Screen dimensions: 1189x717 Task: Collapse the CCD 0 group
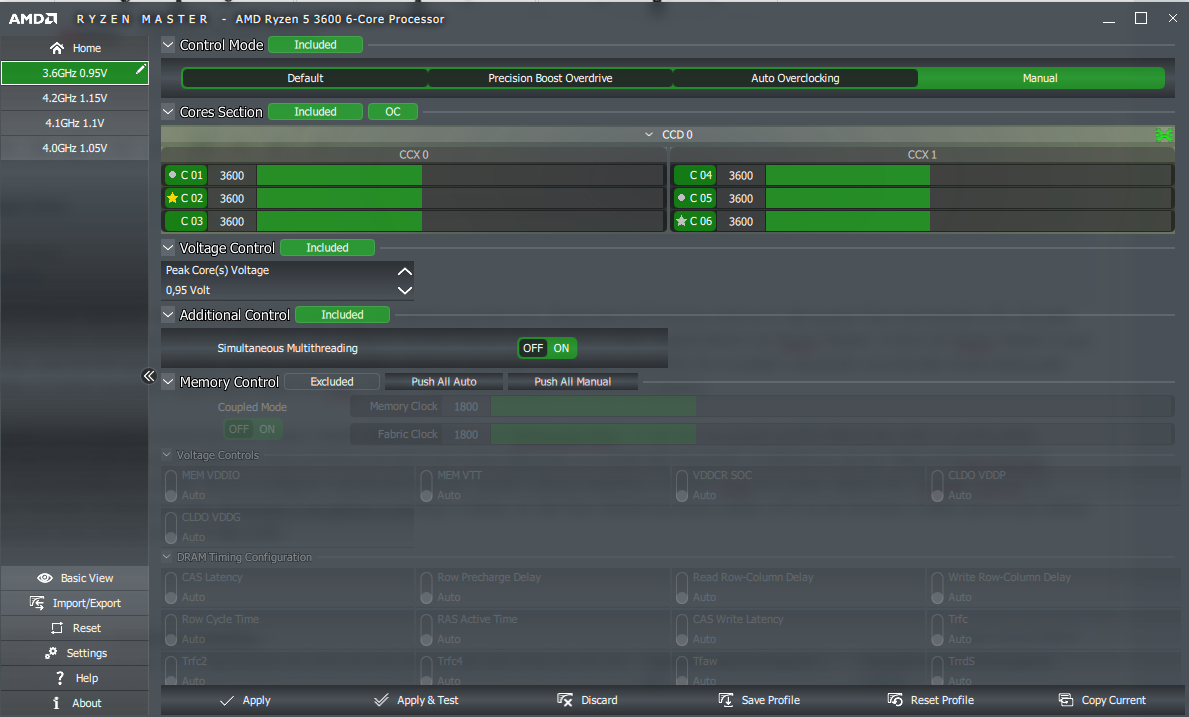coord(649,135)
